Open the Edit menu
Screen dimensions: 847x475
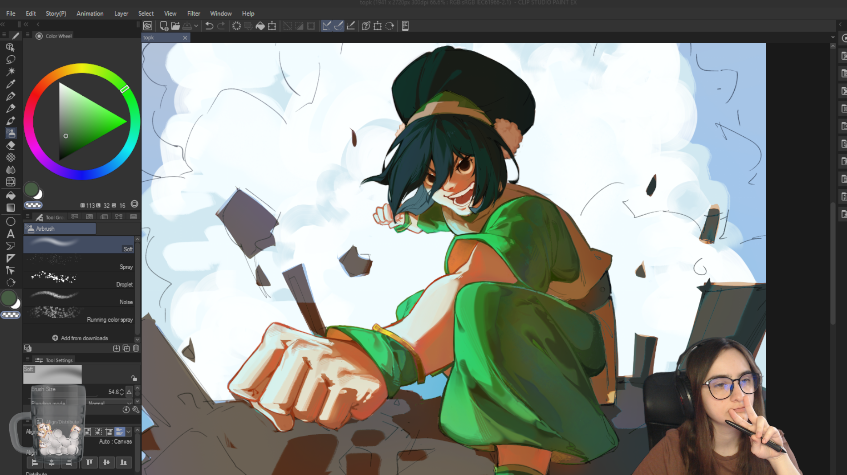click(x=31, y=14)
